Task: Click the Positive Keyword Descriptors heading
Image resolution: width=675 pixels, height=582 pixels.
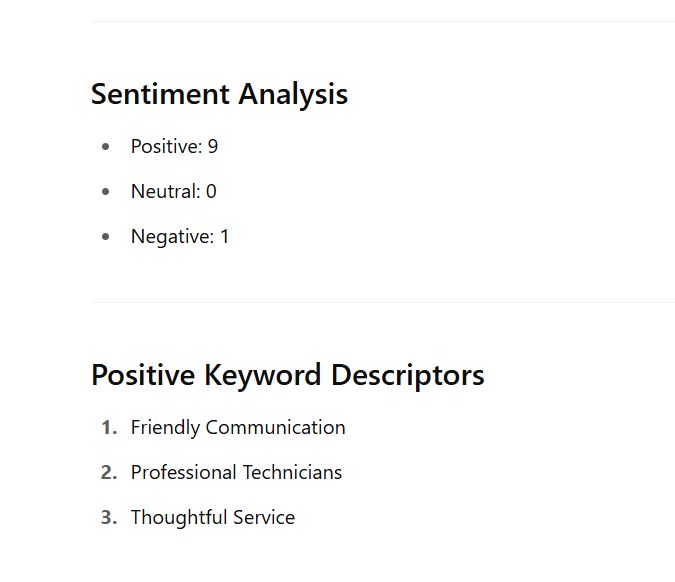Action: [x=287, y=375]
